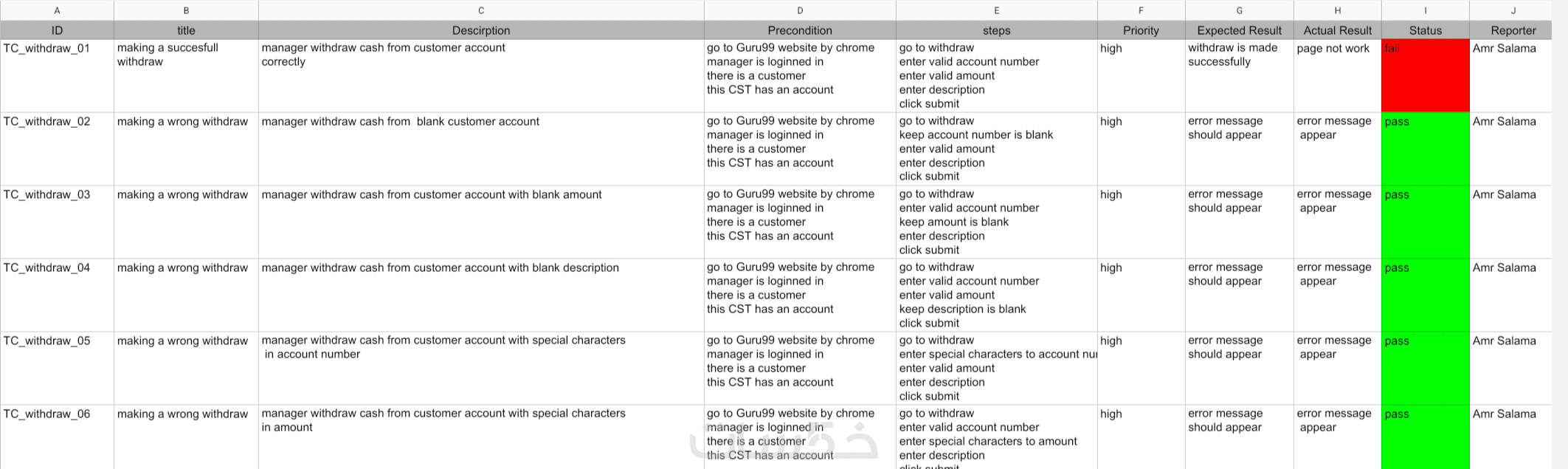The width and height of the screenshot is (1568, 469).
Task: Select "making a succesfull withdraw" title cell
Action: click(x=186, y=75)
